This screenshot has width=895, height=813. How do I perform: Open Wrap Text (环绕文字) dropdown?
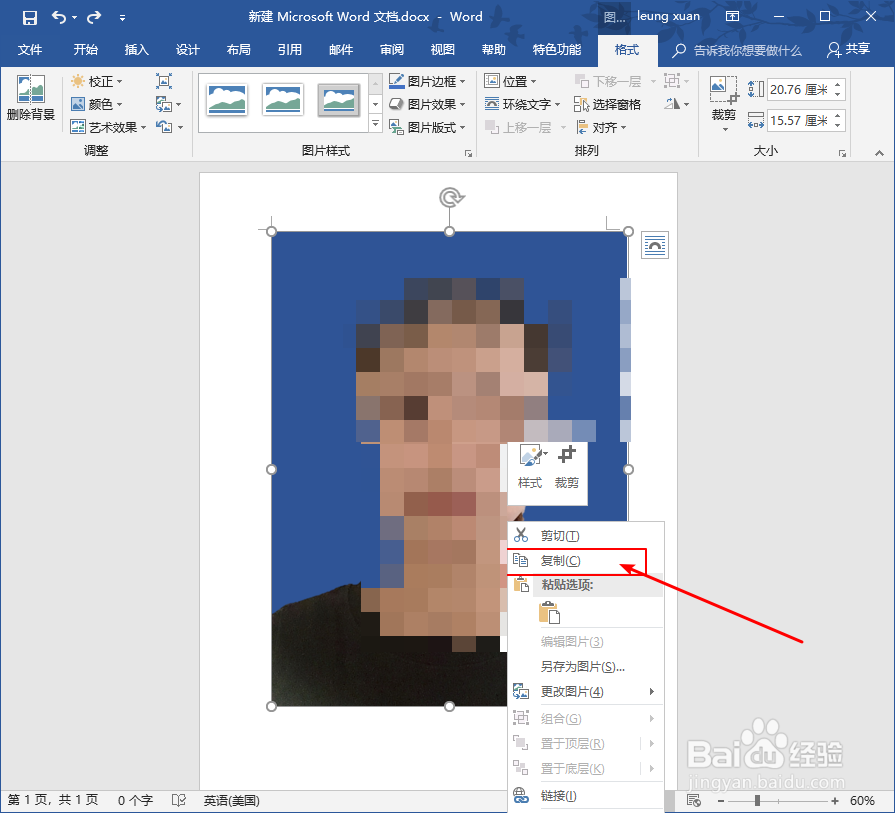pyautogui.click(x=522, y=104)
